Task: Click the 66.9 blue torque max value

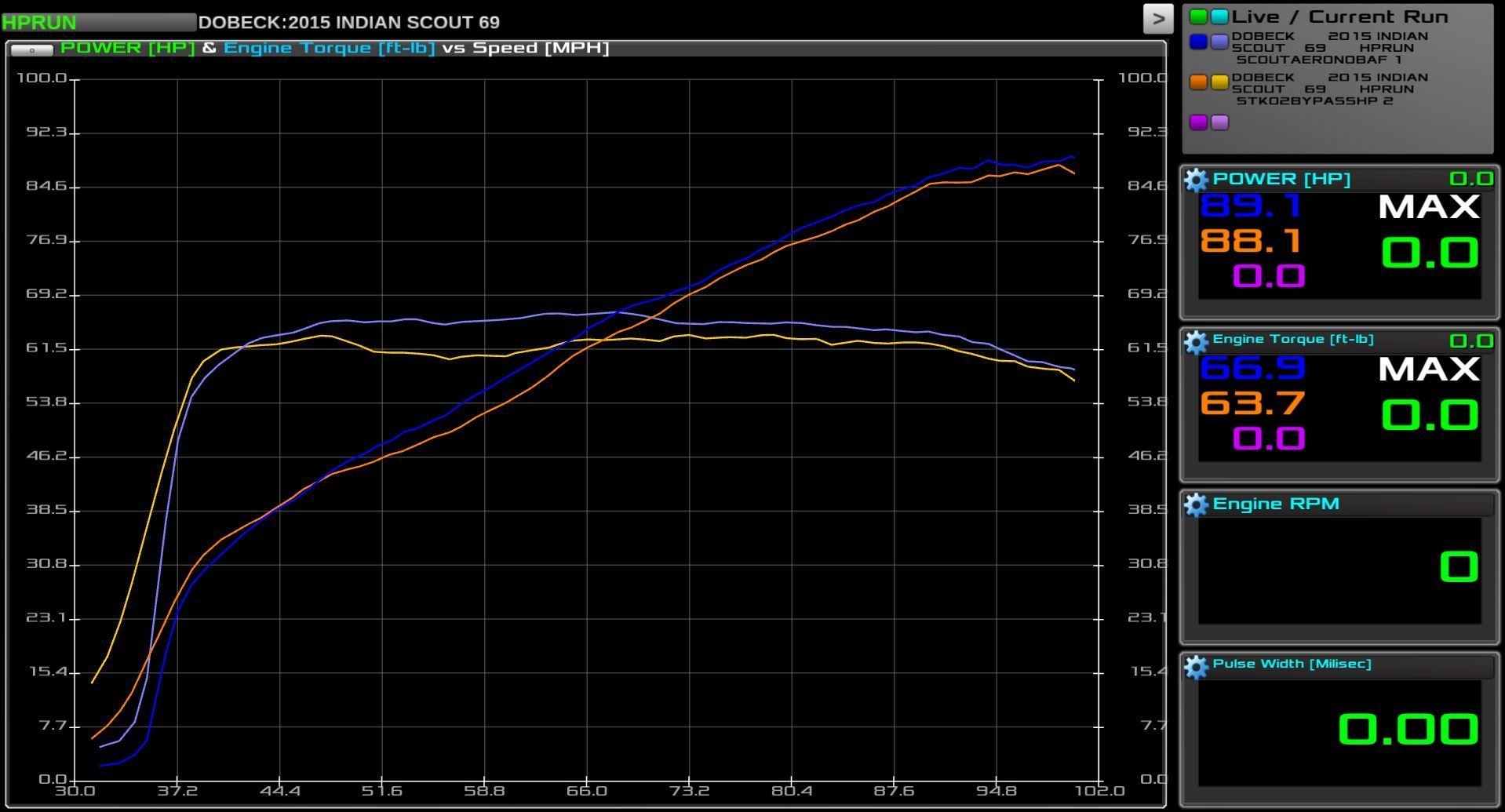Action: (1252, 368)
